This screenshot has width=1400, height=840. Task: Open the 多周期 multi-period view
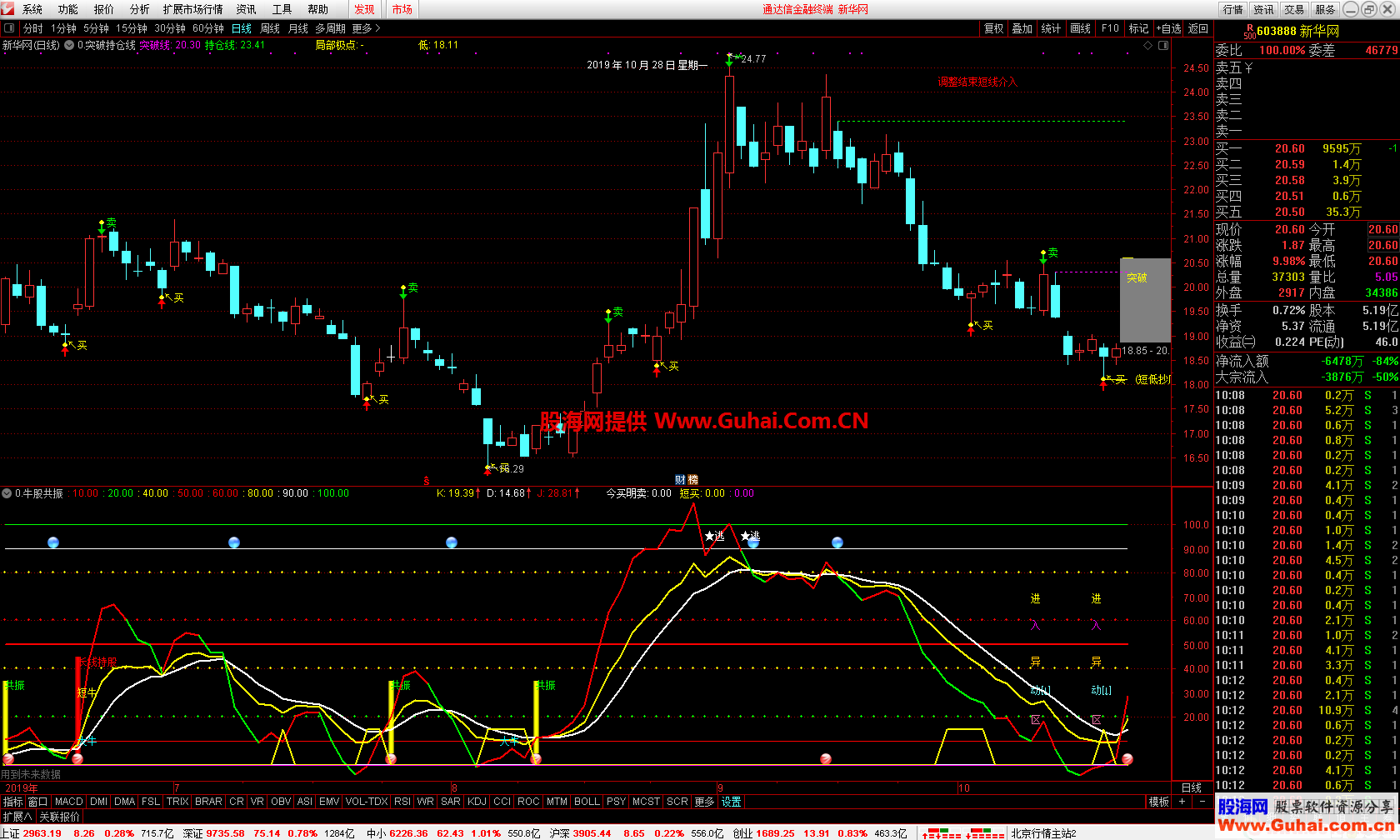pos(330,28)
